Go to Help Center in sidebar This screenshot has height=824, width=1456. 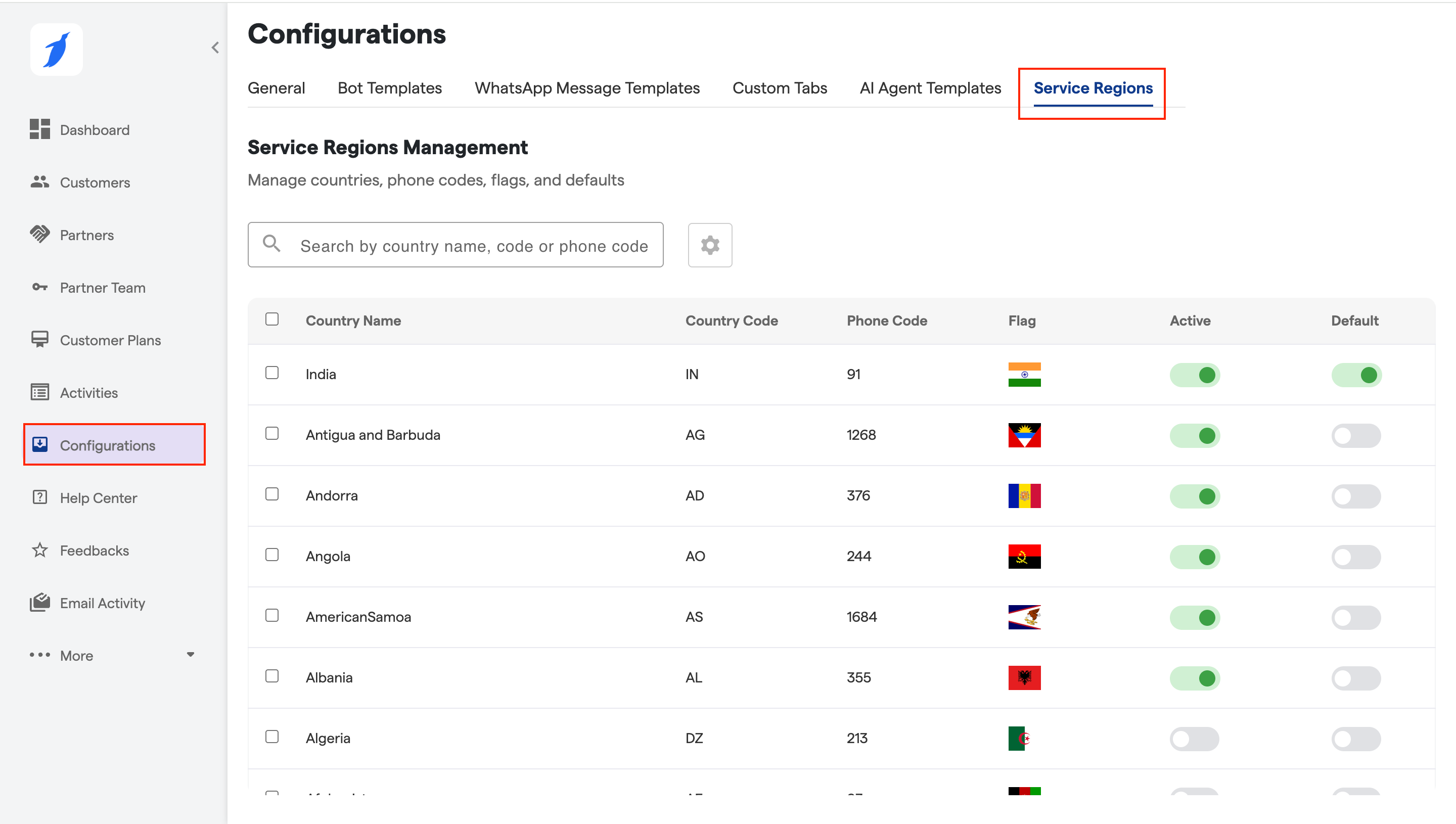click(x=99, y=498)
